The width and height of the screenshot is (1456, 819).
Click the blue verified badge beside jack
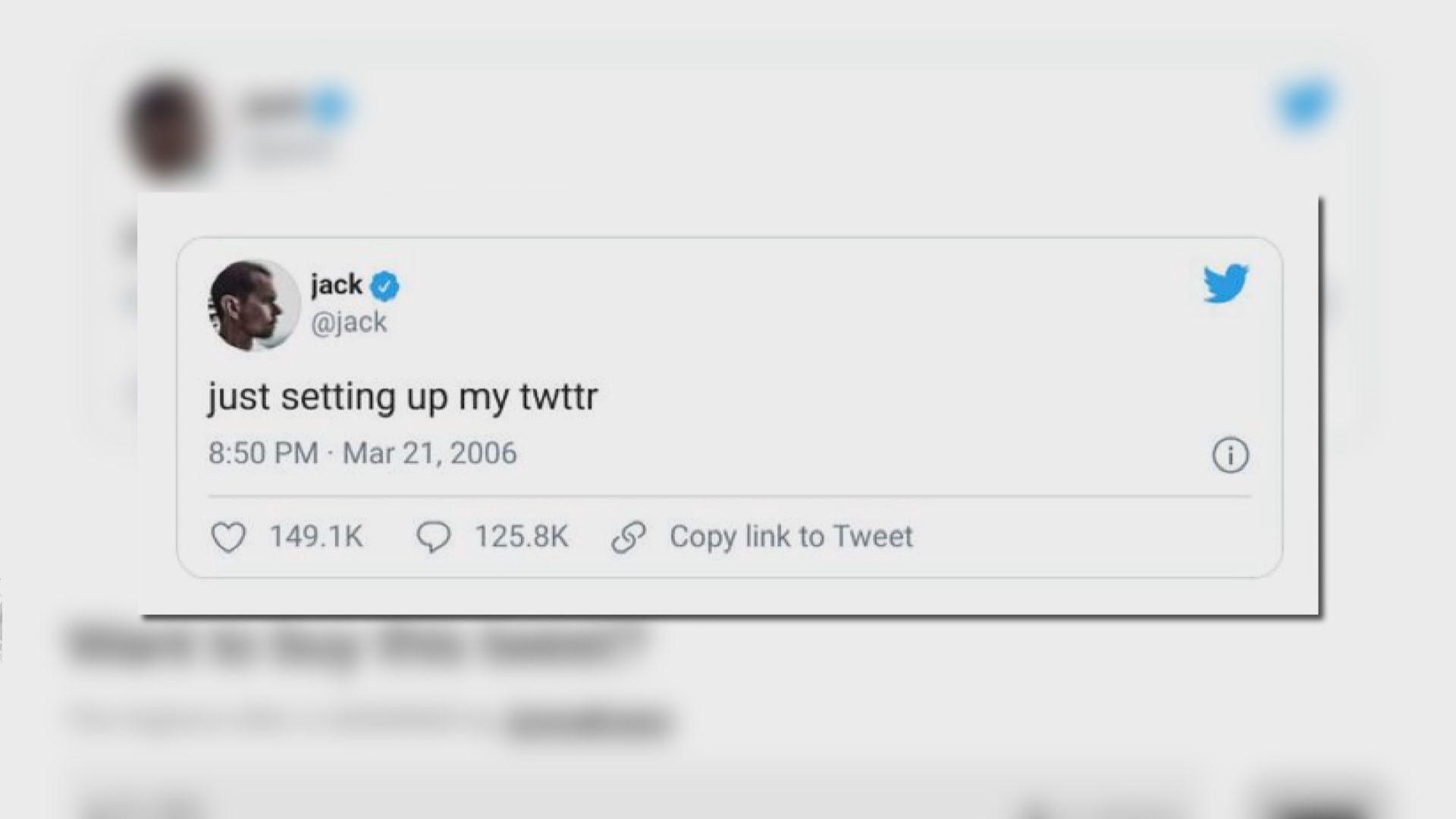[385, 287]
